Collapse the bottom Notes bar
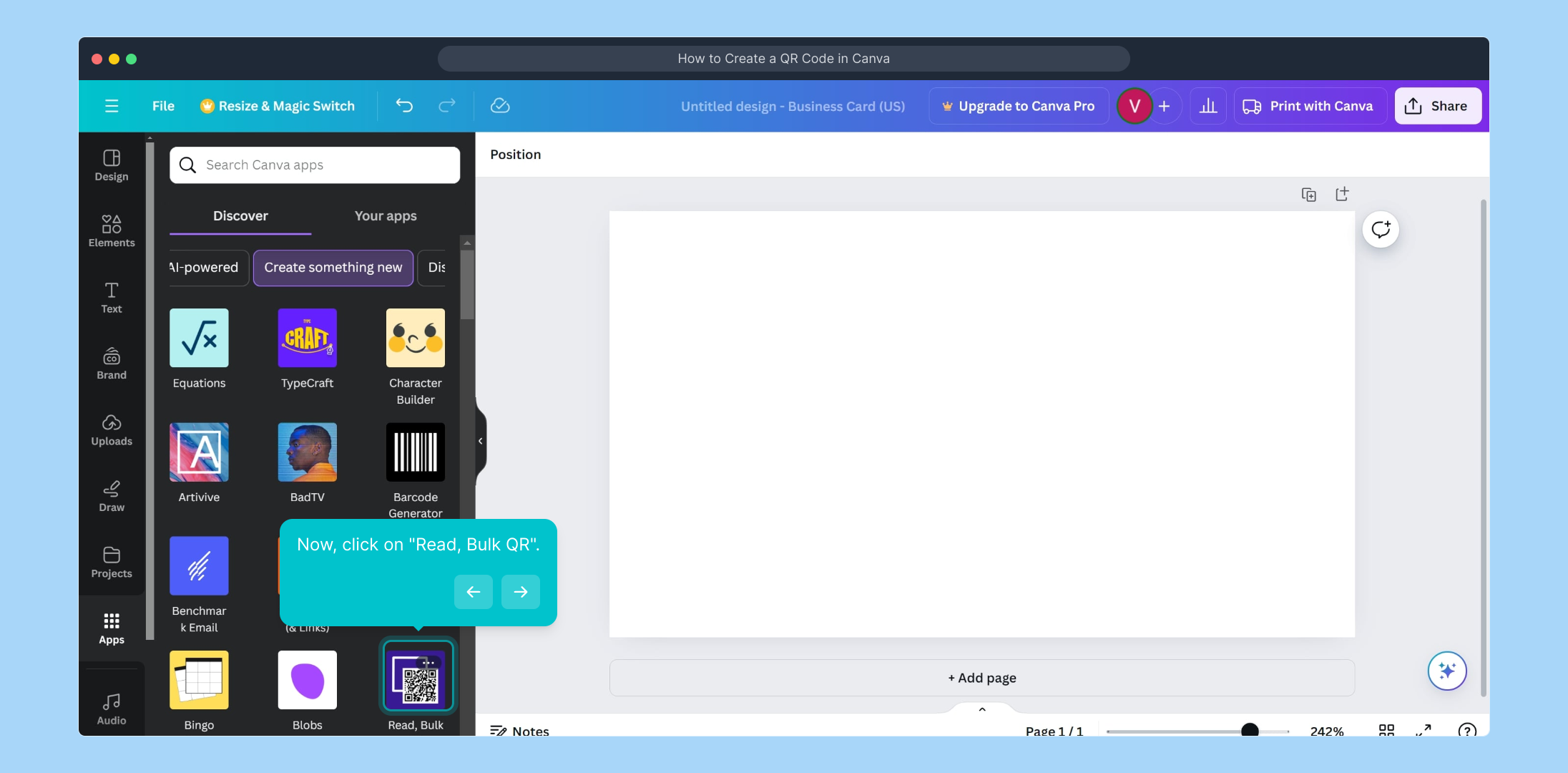 [981, 709]
